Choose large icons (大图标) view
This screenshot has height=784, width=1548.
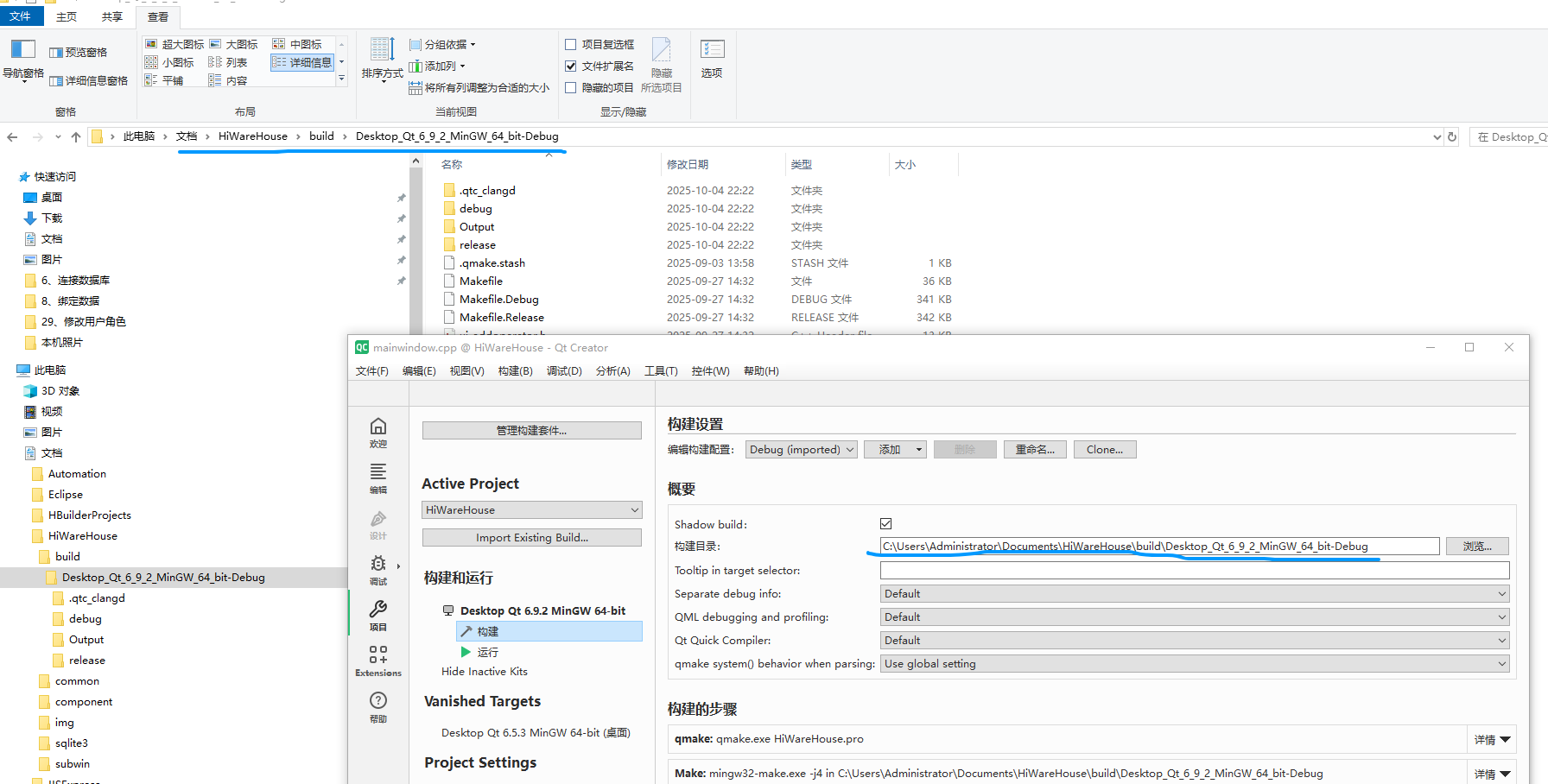coord(234,44)
